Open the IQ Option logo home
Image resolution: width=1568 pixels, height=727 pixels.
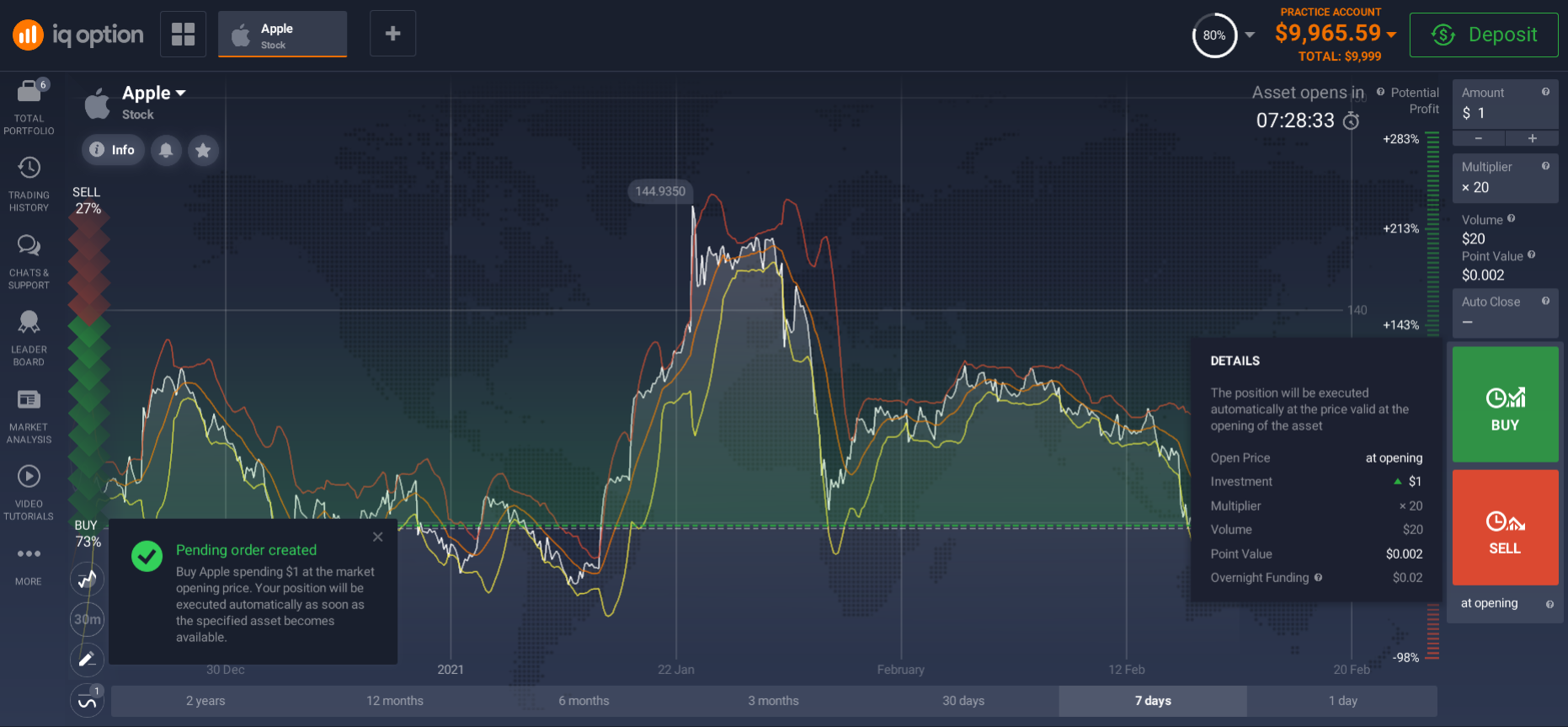point(78,35)
